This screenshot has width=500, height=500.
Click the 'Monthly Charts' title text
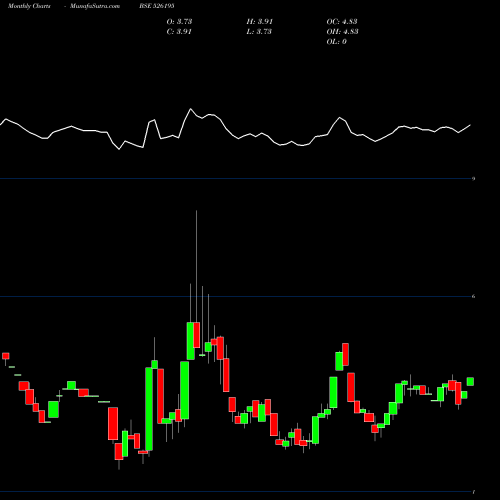point(29,6)
